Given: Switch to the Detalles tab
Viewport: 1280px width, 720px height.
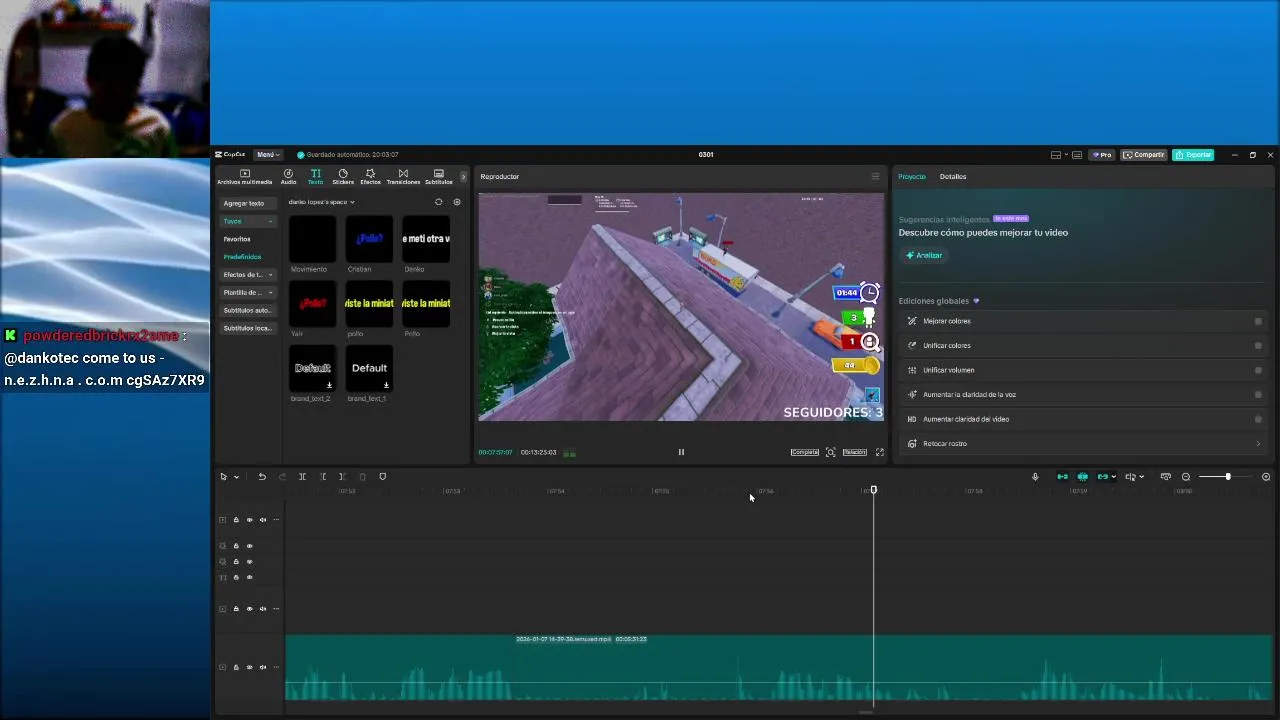Looking at the screenshot, I should click(953, 177).
